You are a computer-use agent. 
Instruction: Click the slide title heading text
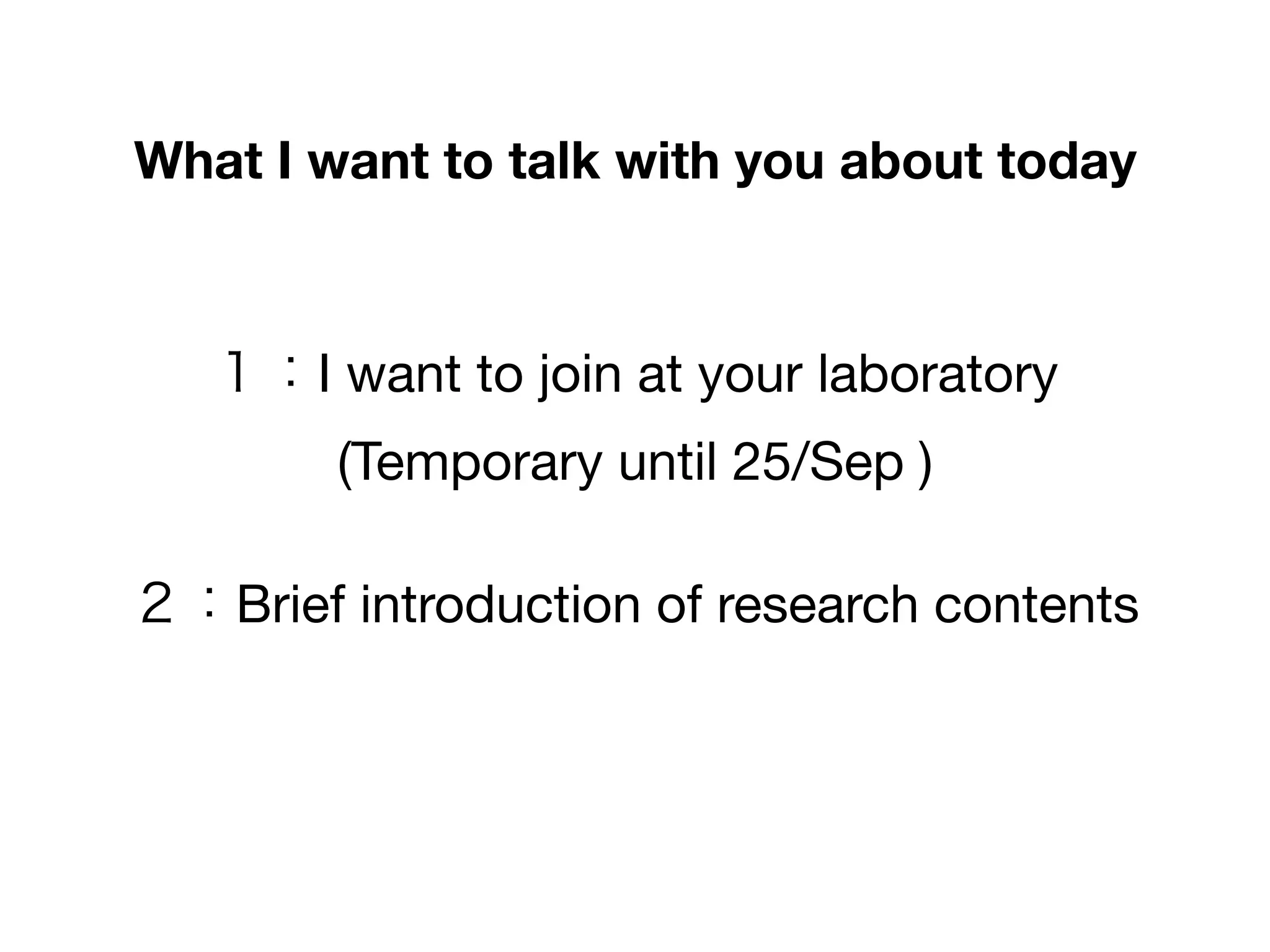(x=635, y=161)
